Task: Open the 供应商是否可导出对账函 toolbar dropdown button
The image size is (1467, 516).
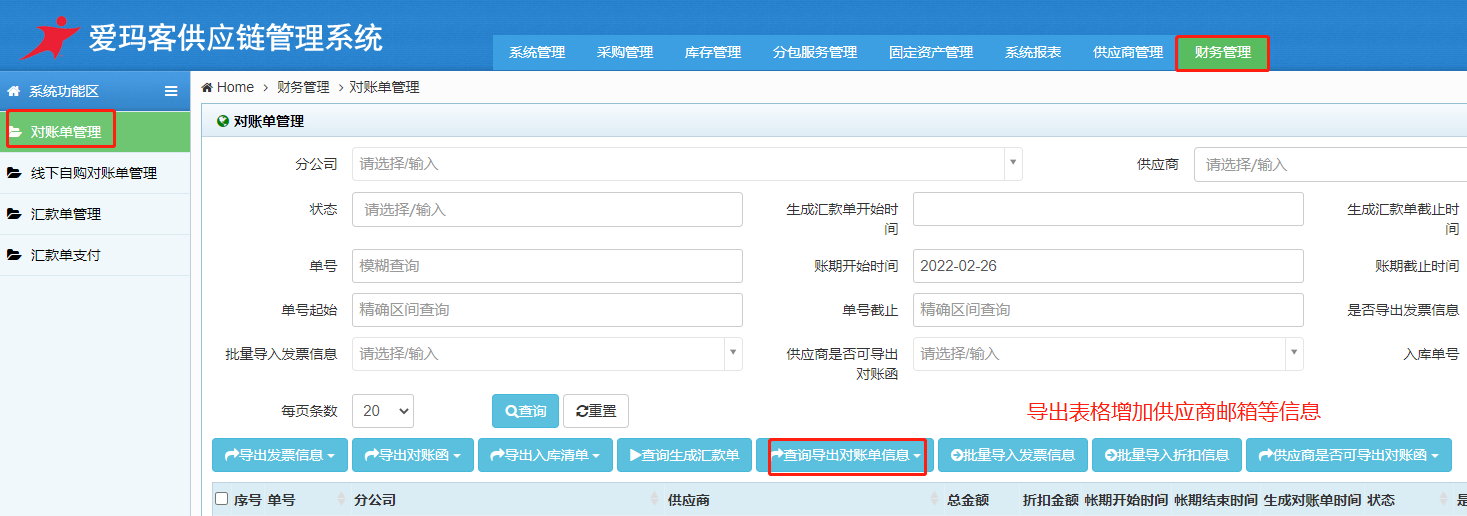Action: tap(1348, 455)
